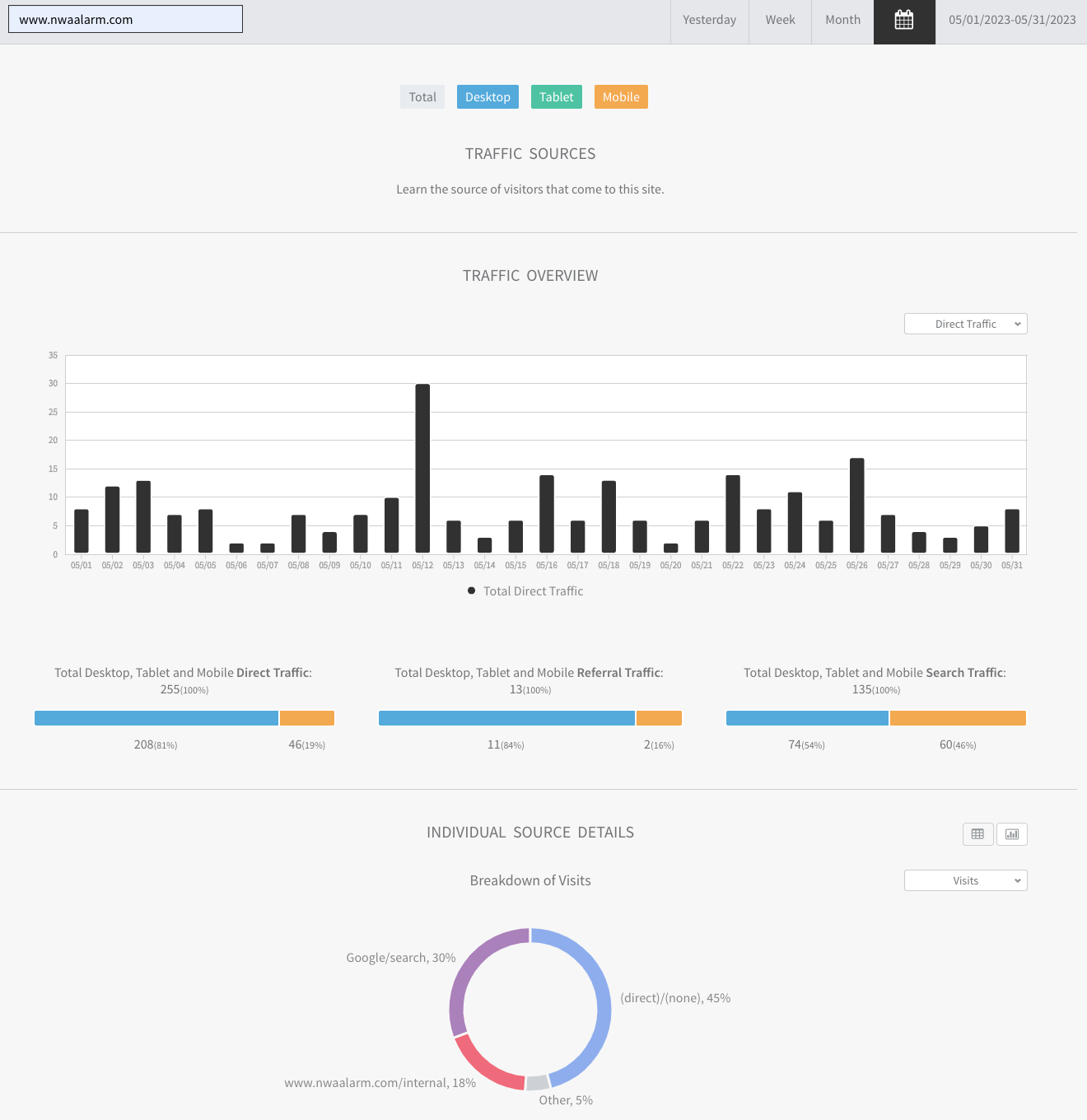
Task: Toggle the Total device filter
Action: click(422, 97)
